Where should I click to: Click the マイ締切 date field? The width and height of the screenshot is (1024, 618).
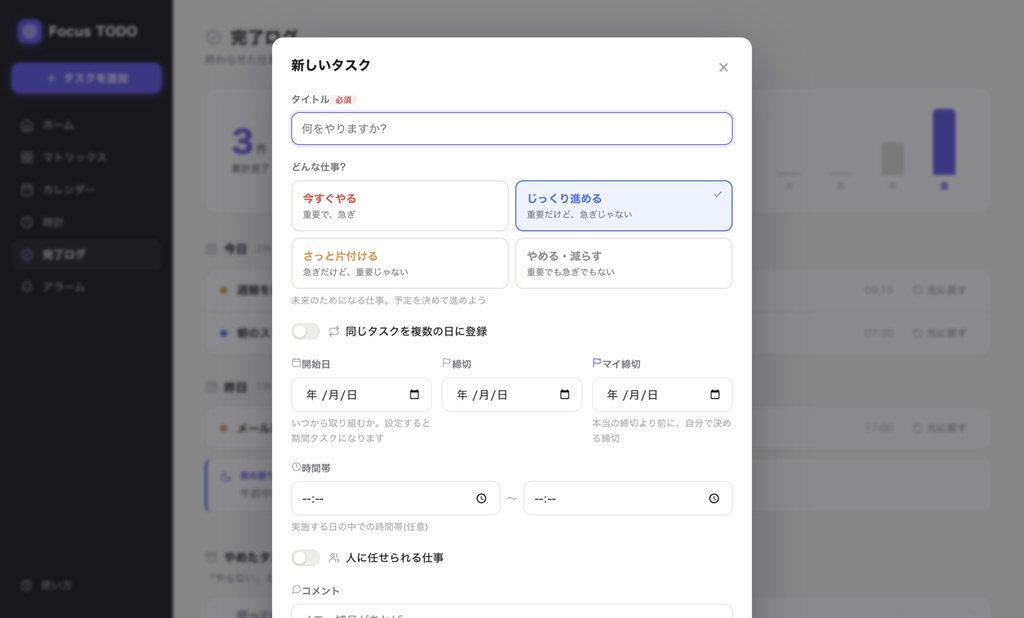[x=662, y=395]
